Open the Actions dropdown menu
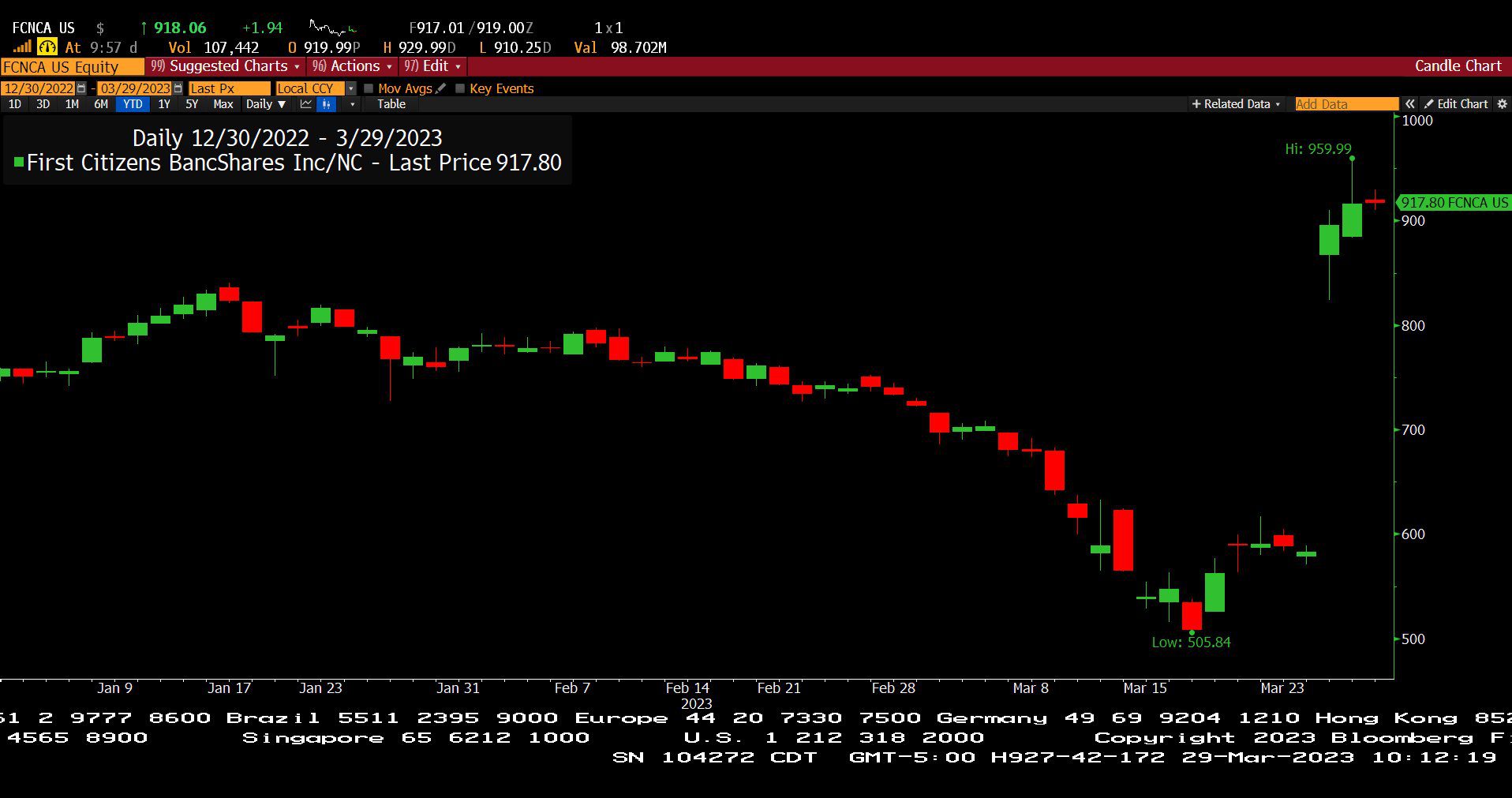 352,66
